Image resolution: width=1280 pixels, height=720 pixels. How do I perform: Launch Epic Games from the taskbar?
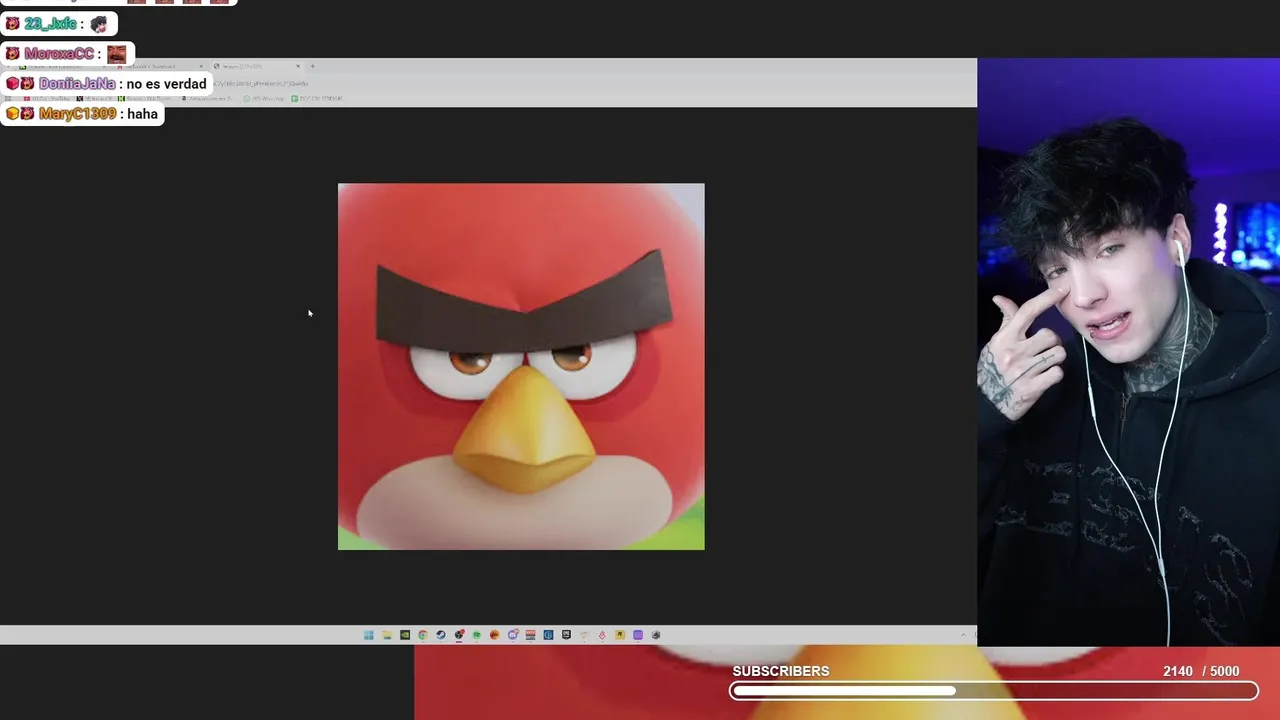[566, 635]
